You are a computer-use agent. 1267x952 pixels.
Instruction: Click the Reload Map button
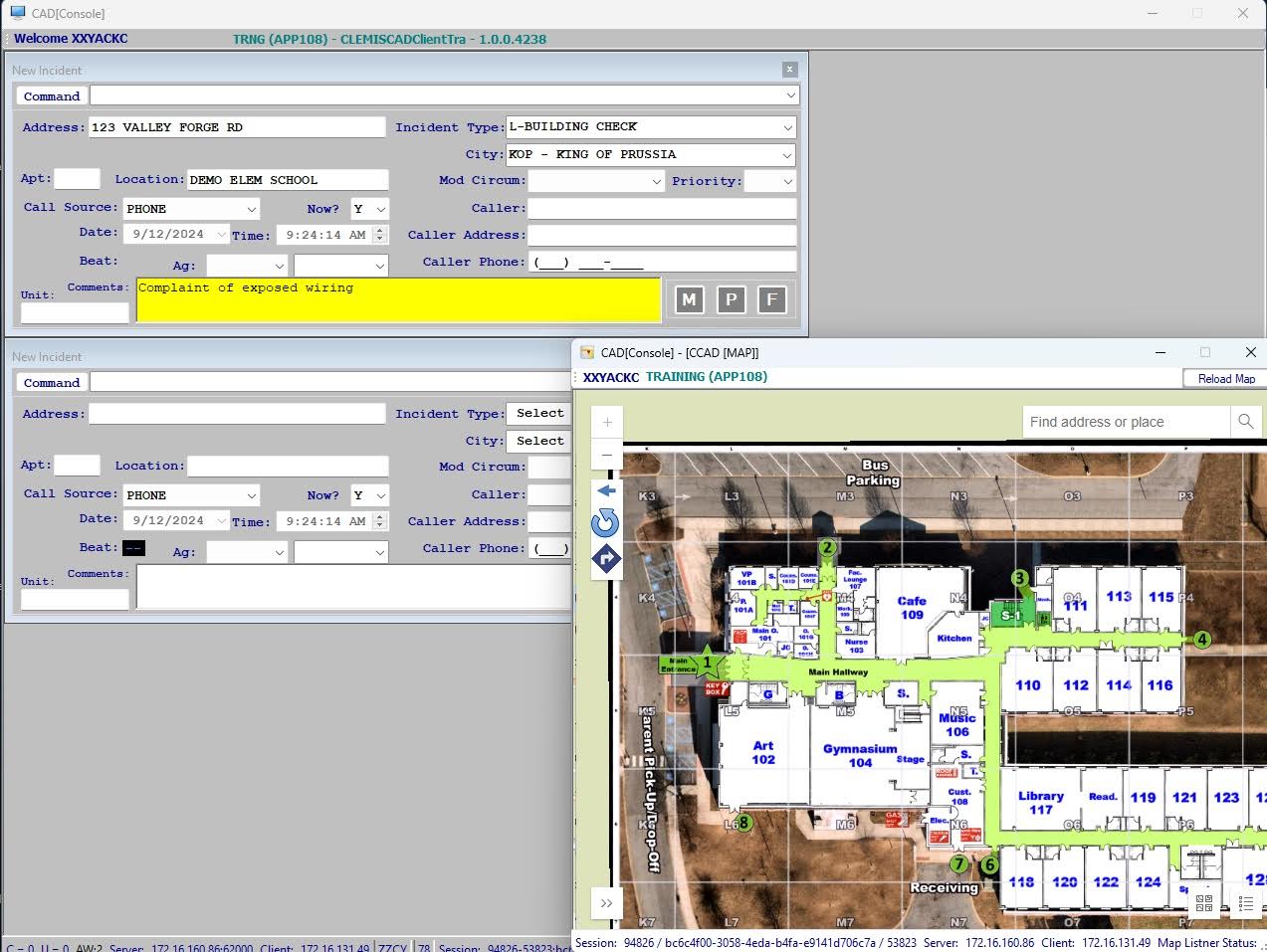tap(1225, 379)
